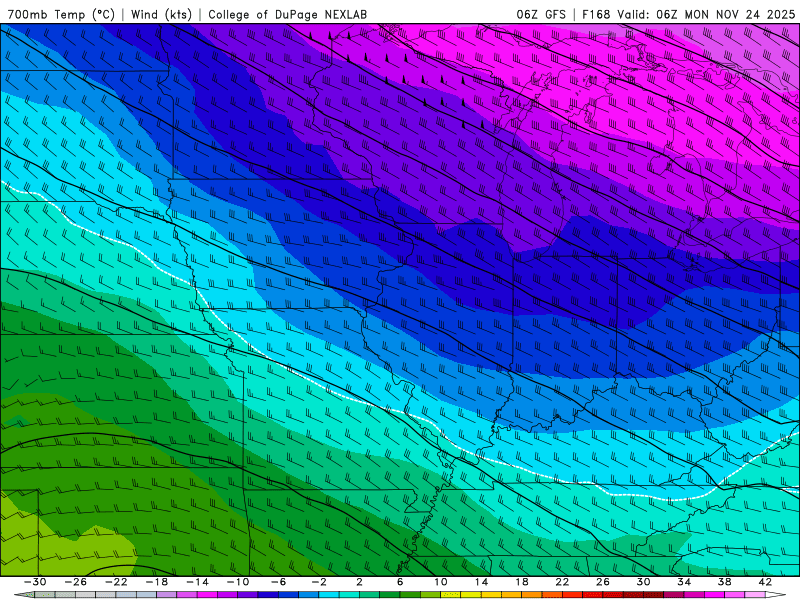Select the -22 value on the colorbar
800x600 pixels.
pyautogui.click(x=116, y=582)
